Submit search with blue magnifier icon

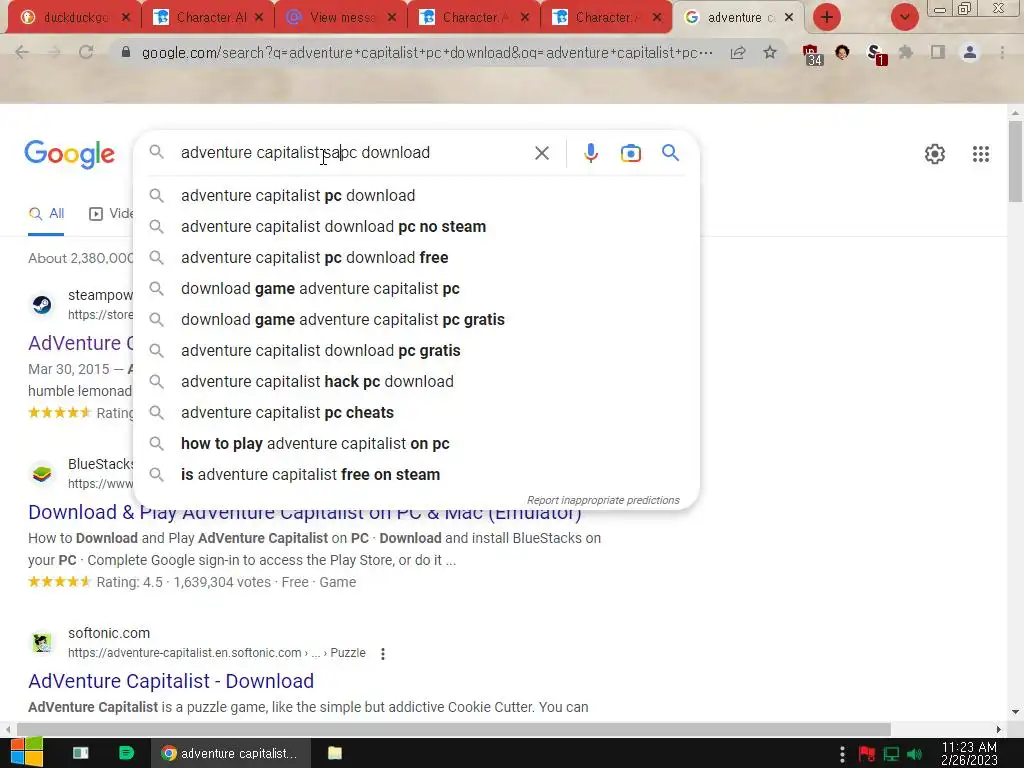670,153
